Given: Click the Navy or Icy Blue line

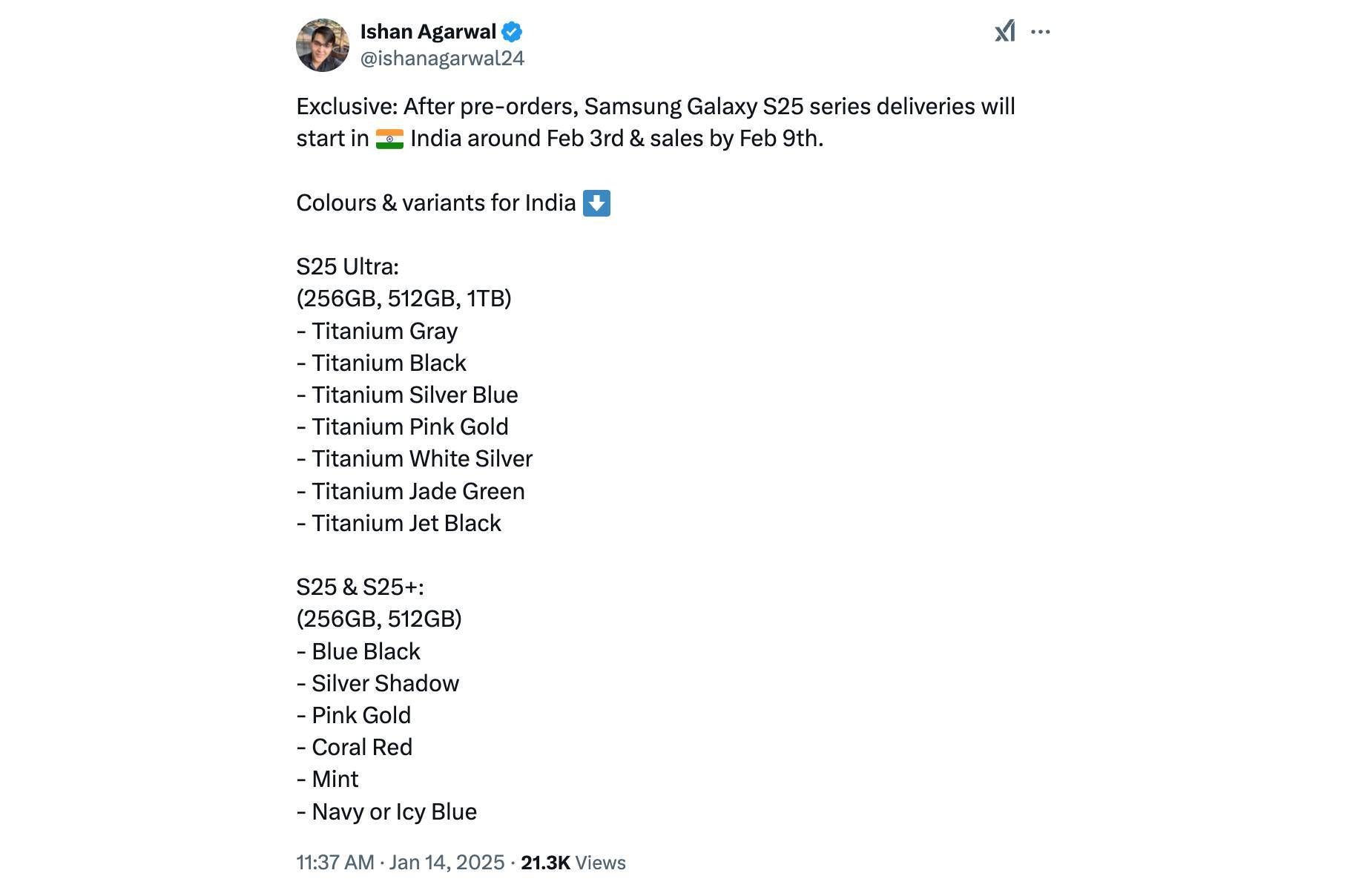Looking at the screenshot, I should [x=386, y=811].
